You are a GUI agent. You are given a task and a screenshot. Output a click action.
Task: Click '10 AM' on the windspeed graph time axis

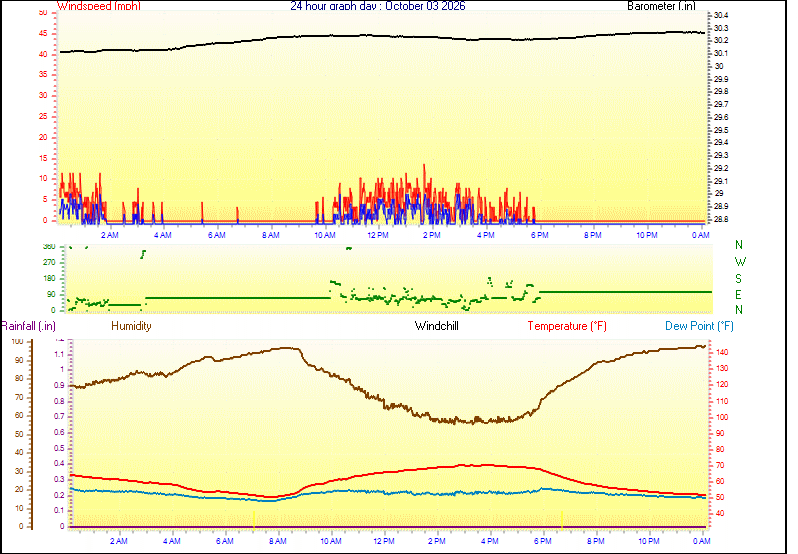[x=325, y=235]
